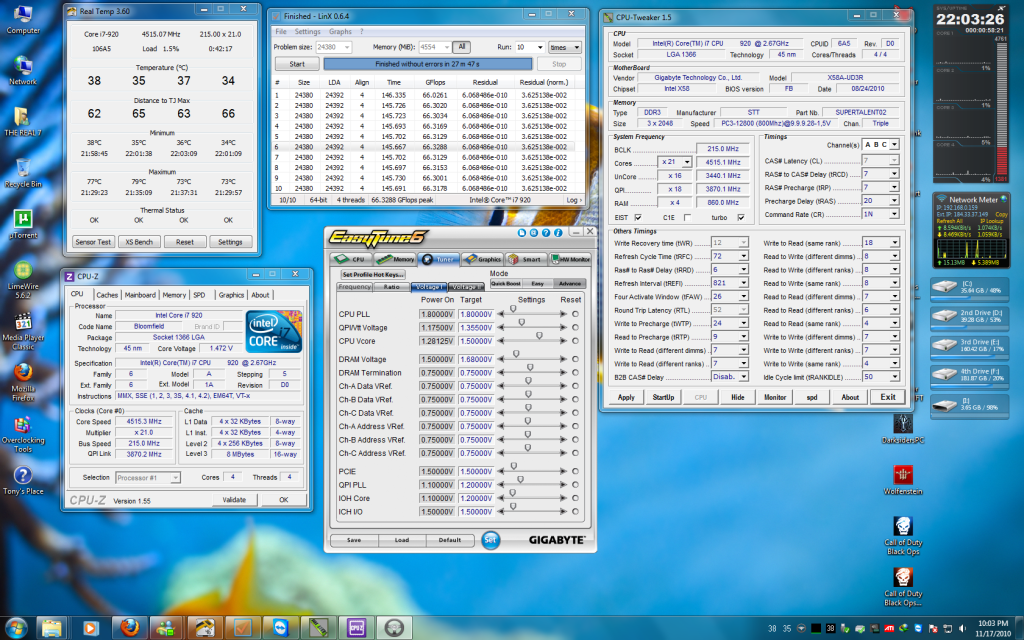The height and width of the screenshot is (640, 1024).
Task: Click the CPU Vcore target voltage field
Action: pyautogui.click(x=476, y=341)
